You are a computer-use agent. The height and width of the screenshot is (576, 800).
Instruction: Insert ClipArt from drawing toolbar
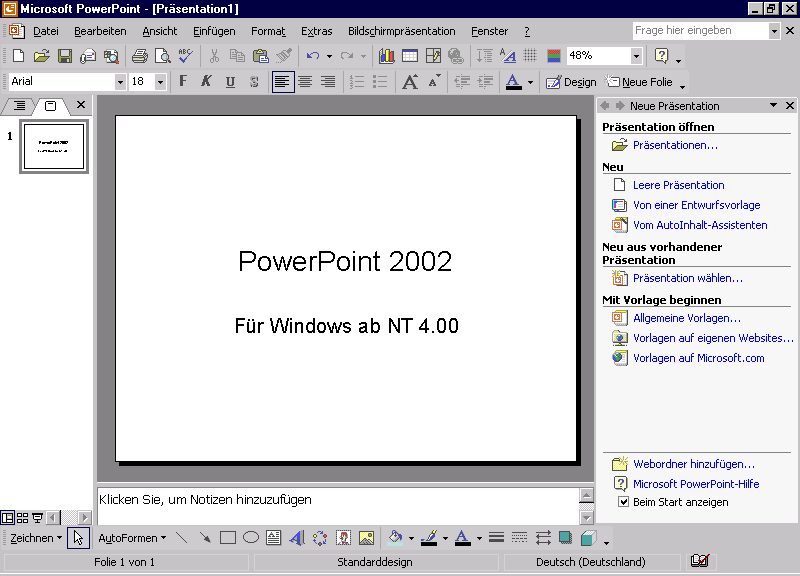click(x=343, y=538)
